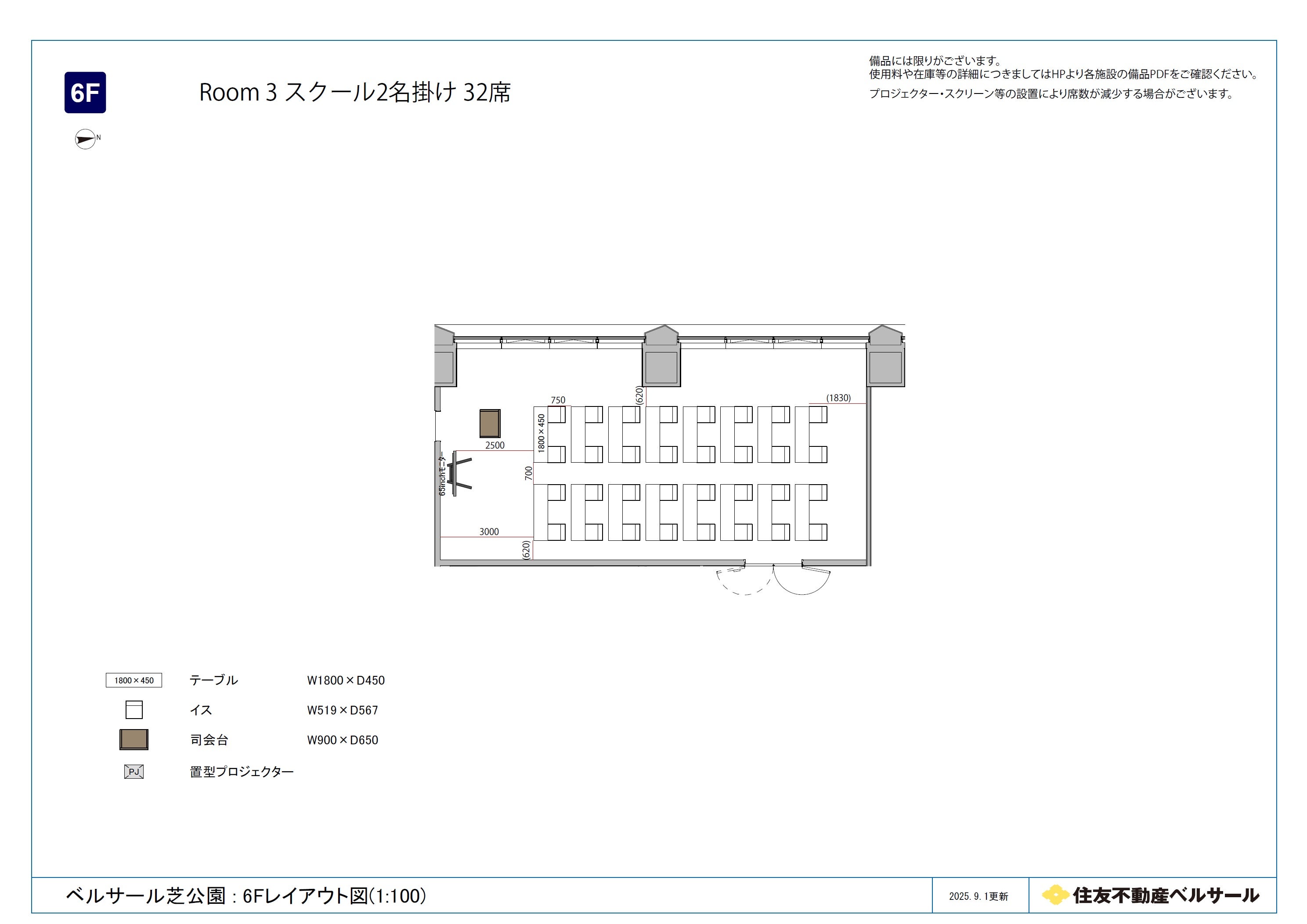
Task: Click the "置型プロジェクター" legend label
Action: coord(242,772)
